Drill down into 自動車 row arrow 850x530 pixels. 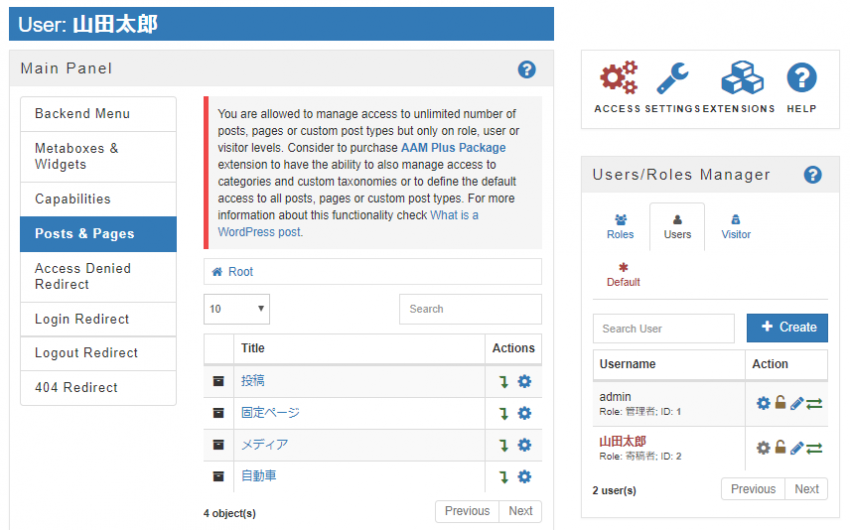[504, 477]
